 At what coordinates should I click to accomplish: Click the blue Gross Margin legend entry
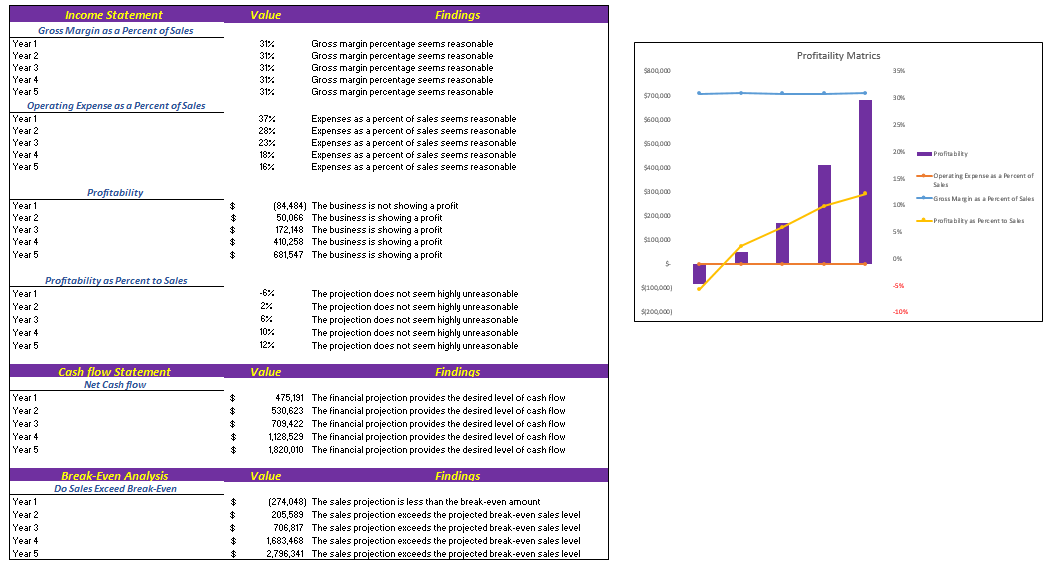coord(983,199)
